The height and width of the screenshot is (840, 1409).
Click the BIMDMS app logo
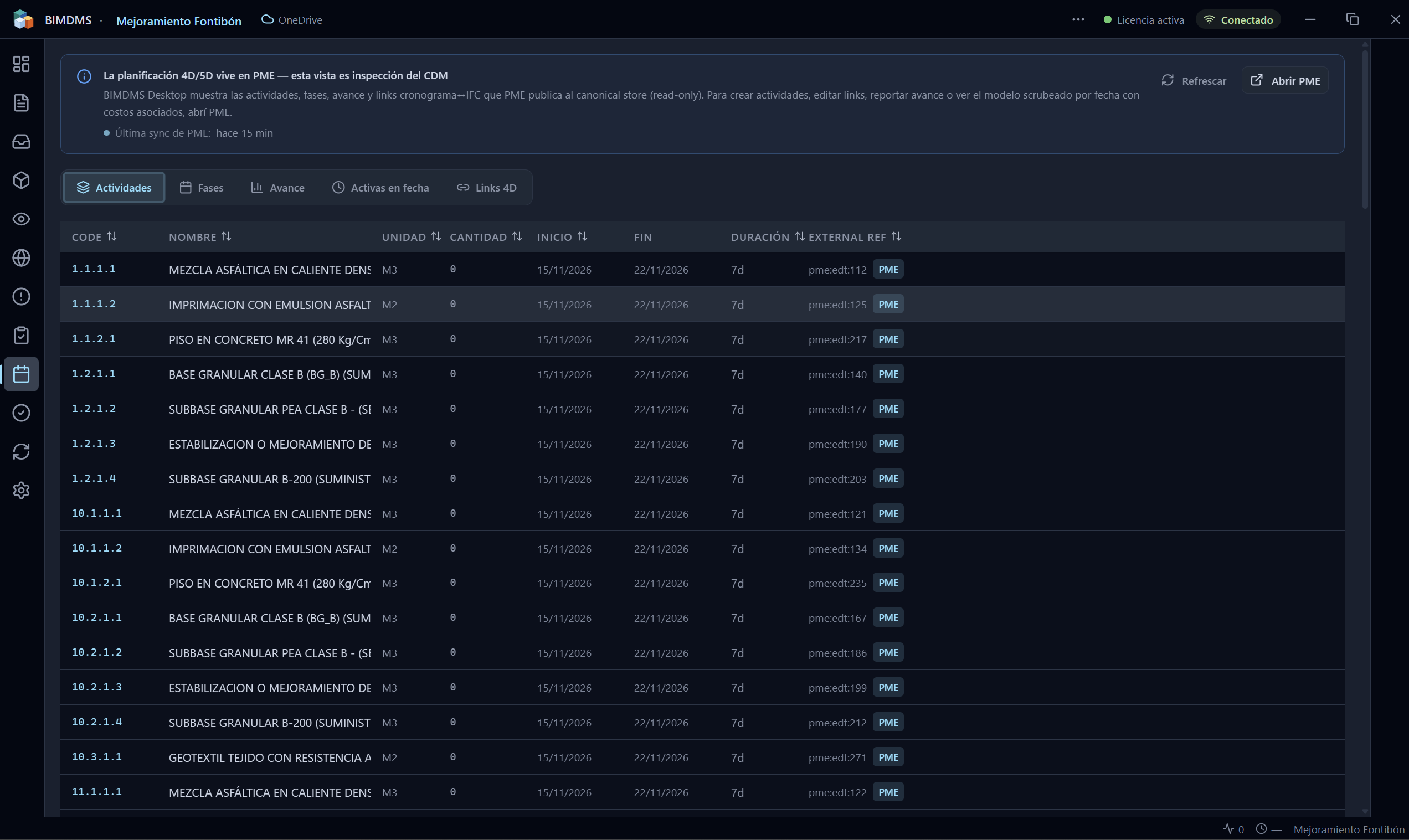[23, 20]
